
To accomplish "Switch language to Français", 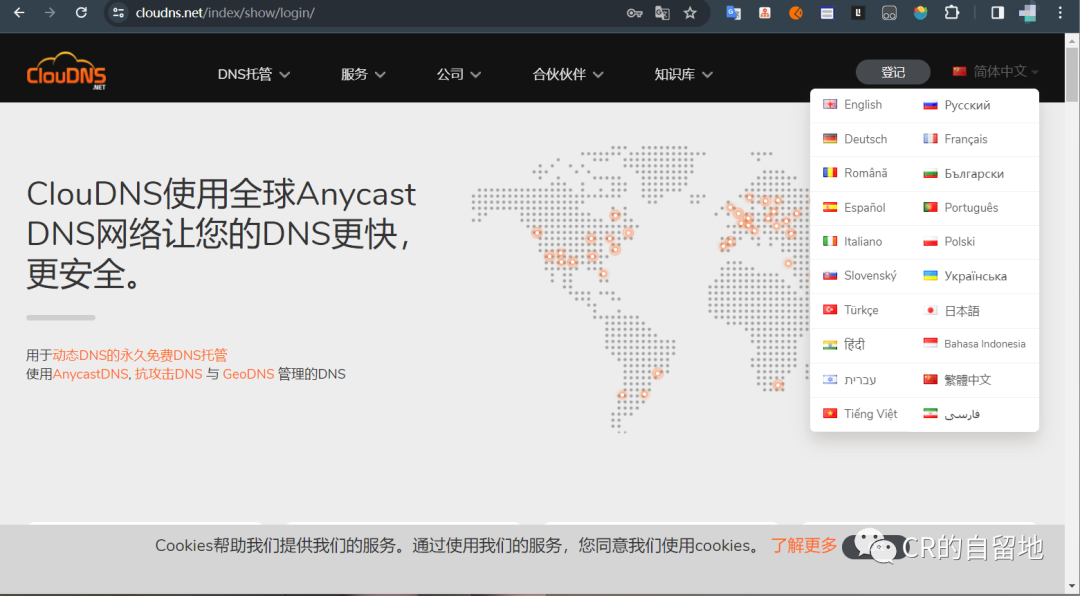I will (x=965, y=139).
